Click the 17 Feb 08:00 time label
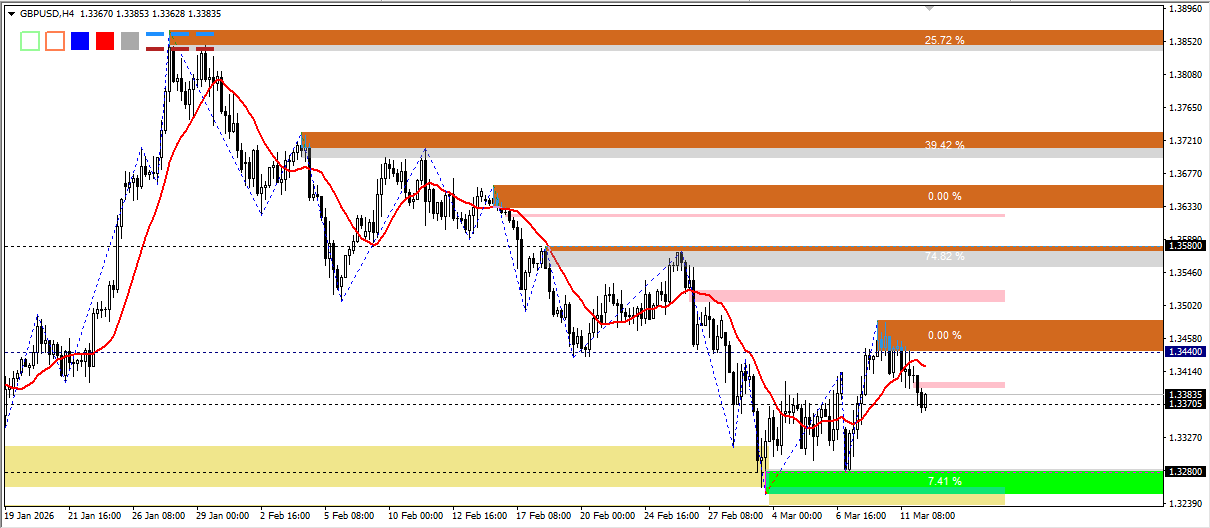1210x528 pixels. [543, 516]
